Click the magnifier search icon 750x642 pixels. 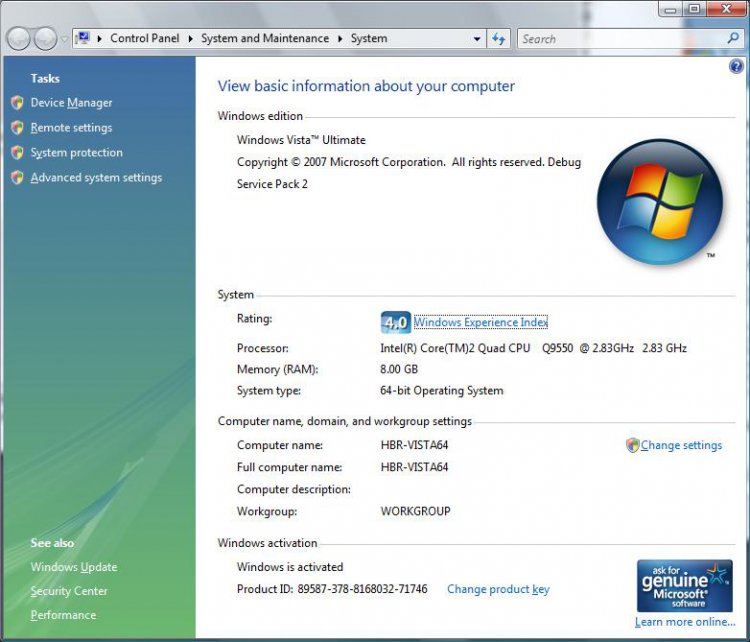[x=733, y=38]
